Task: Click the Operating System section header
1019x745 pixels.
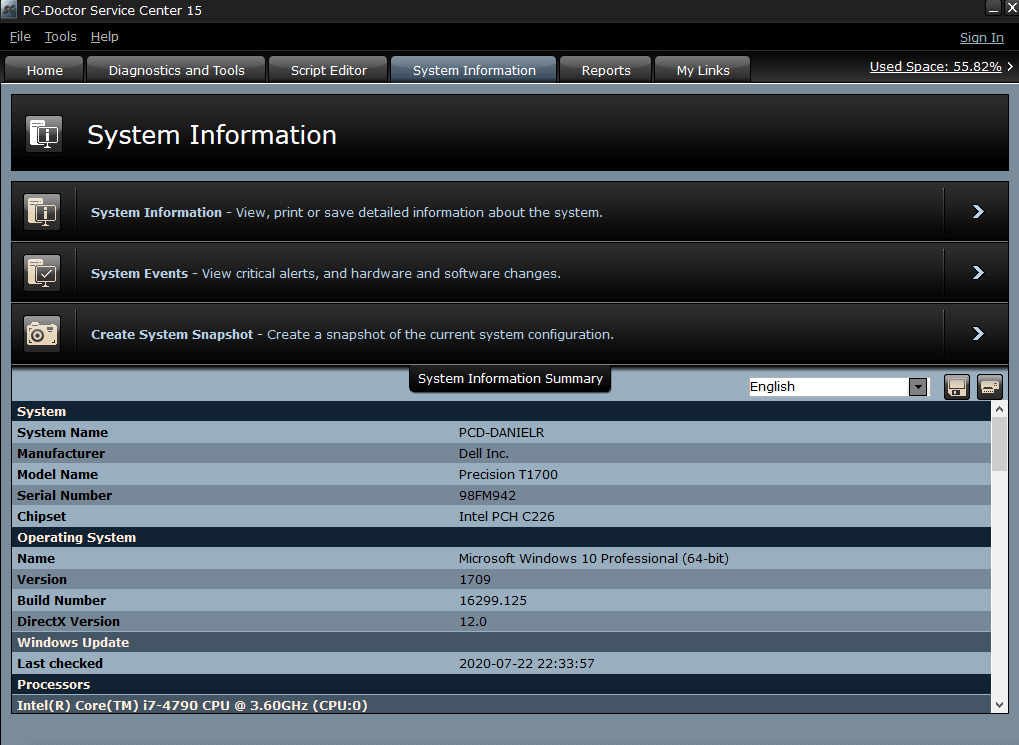Action: pos(501,537)
